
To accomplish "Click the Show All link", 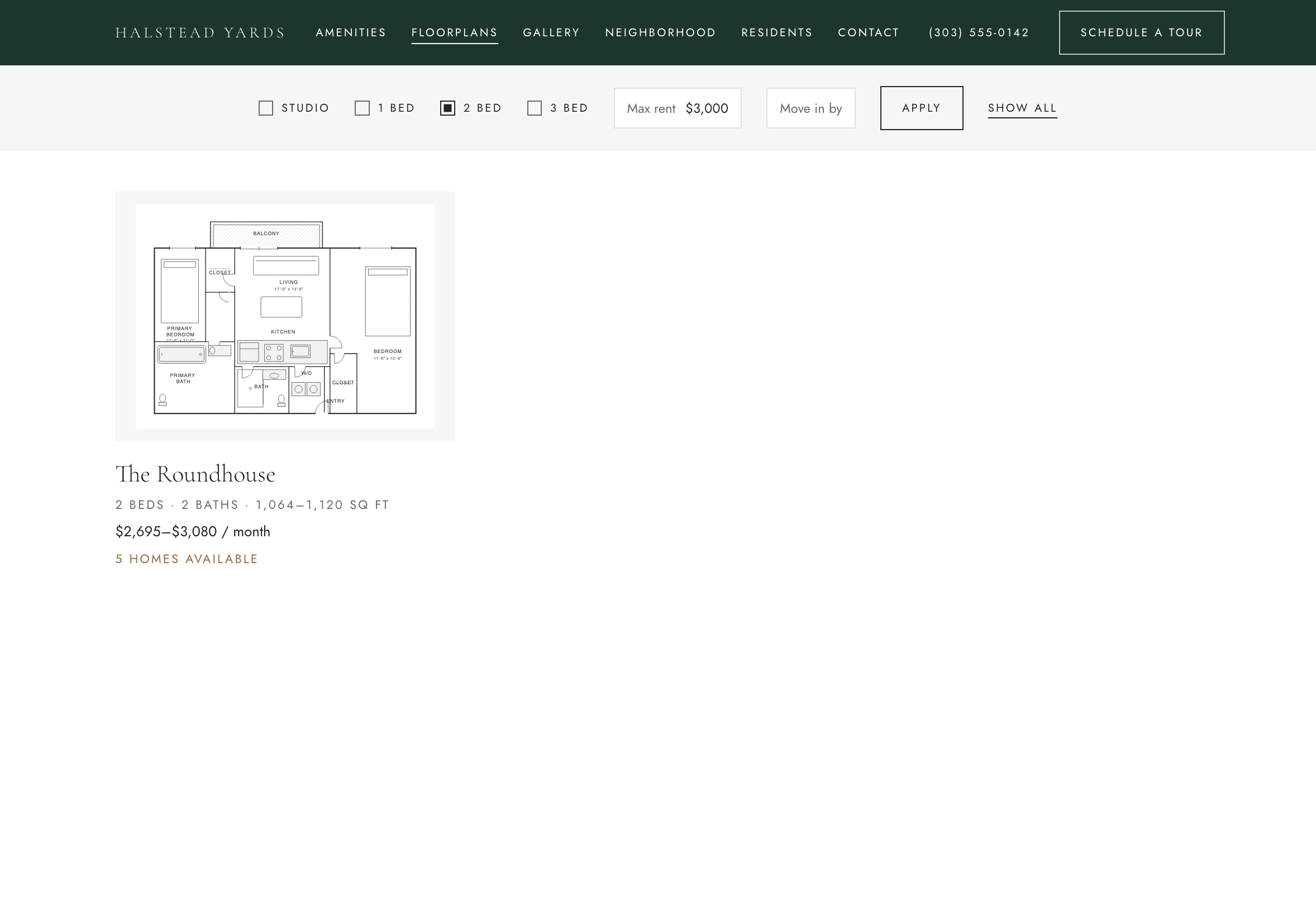I will [1022, 108].
